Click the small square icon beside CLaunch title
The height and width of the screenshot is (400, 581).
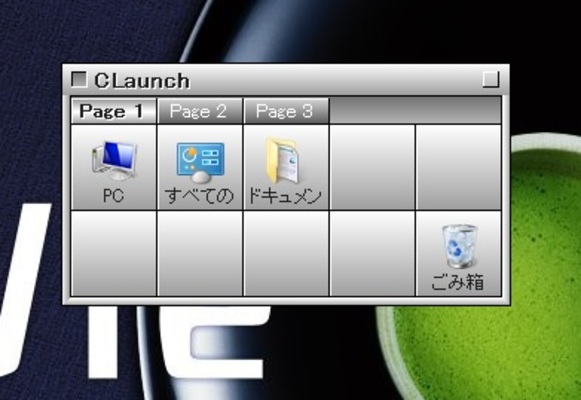(79, 80)
